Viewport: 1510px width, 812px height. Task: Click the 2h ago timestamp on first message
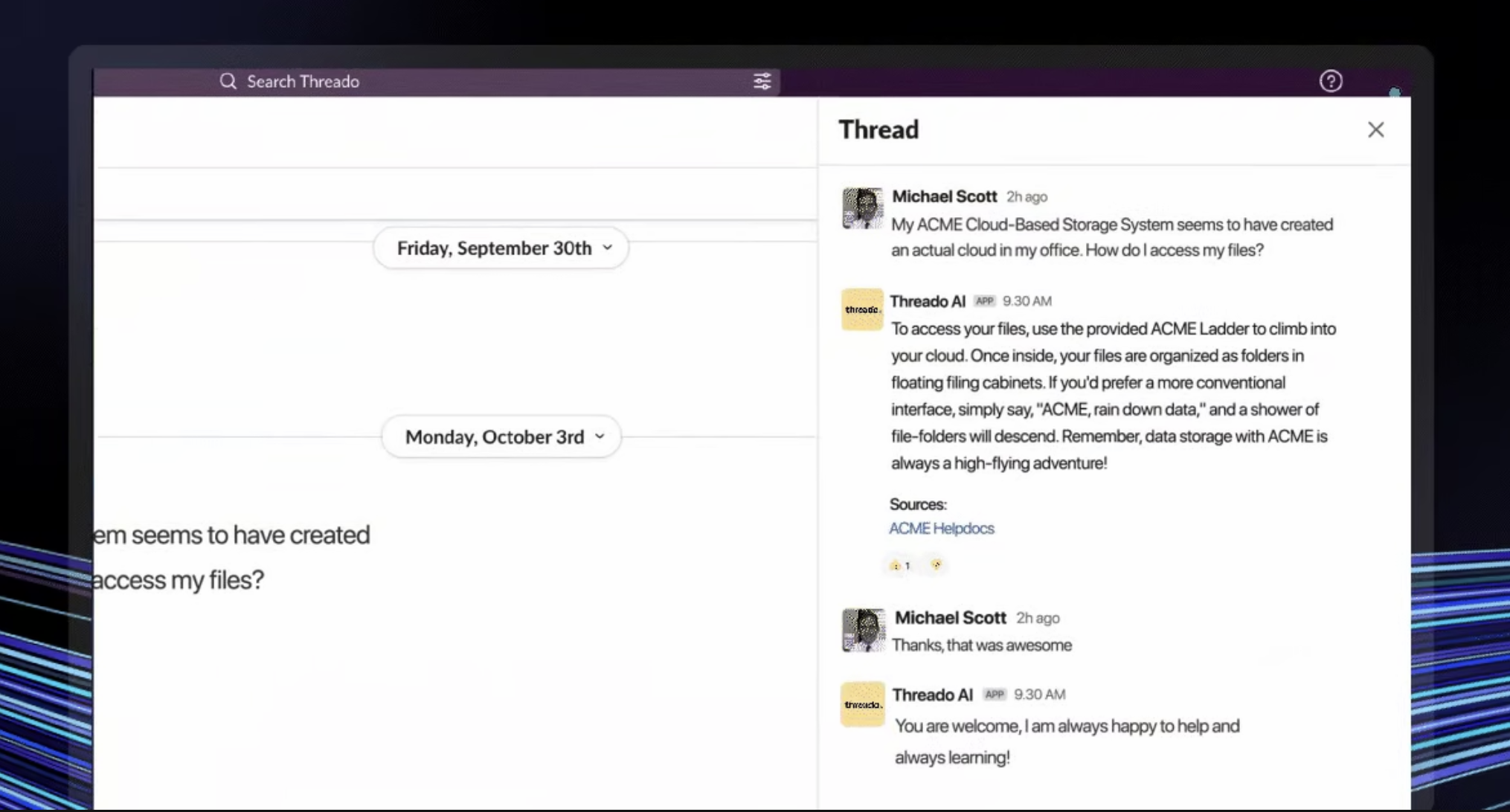tap(1027, 197)
